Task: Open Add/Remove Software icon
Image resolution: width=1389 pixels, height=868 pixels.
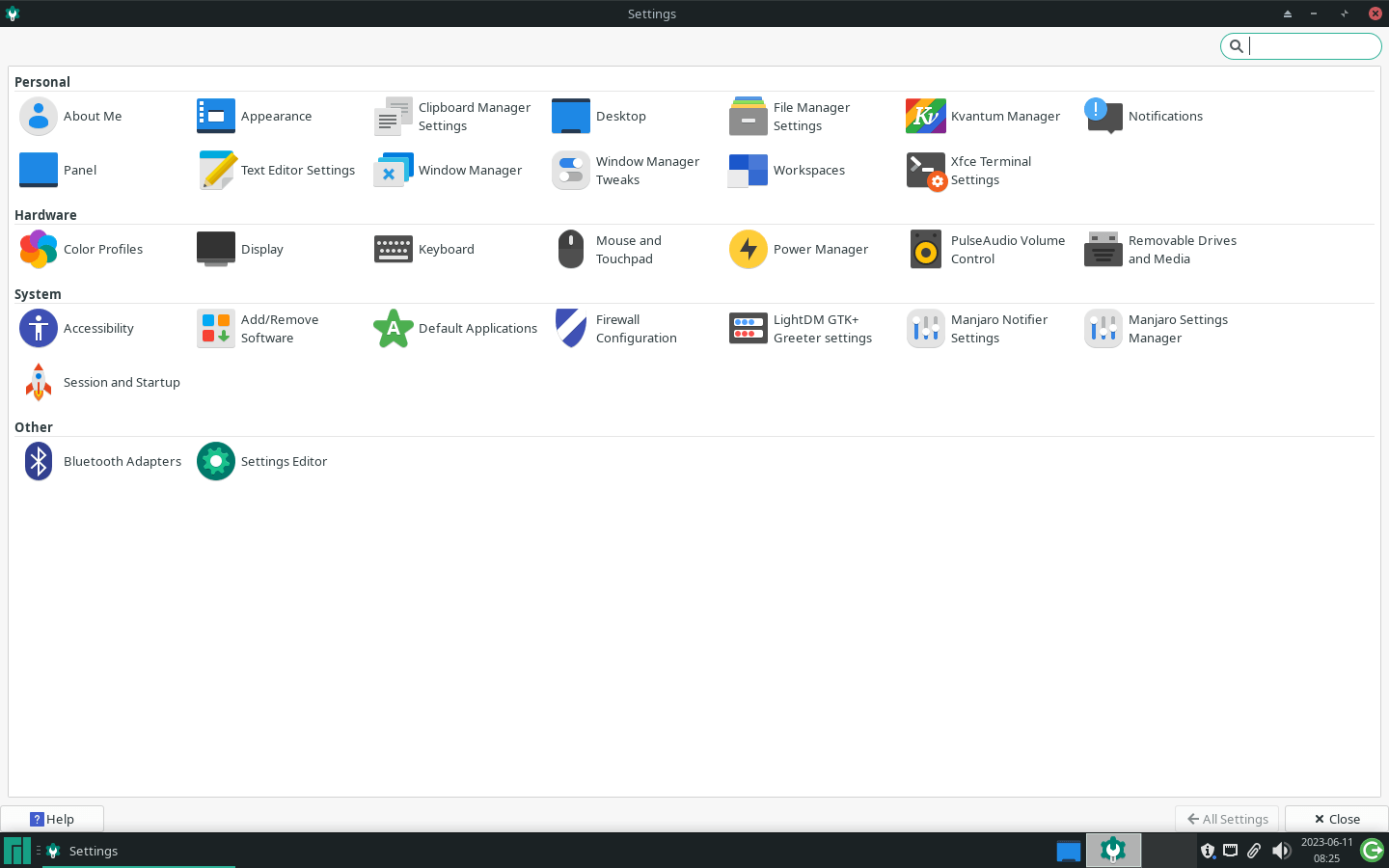Action: (x=216, y=329)
